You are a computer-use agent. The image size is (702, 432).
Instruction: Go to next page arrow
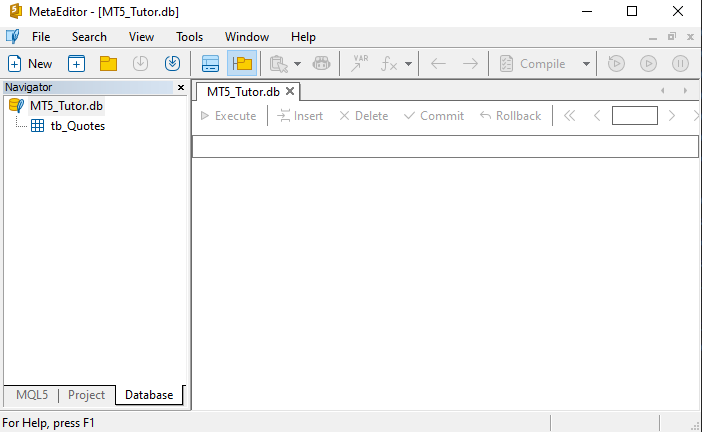pos(672,116)
